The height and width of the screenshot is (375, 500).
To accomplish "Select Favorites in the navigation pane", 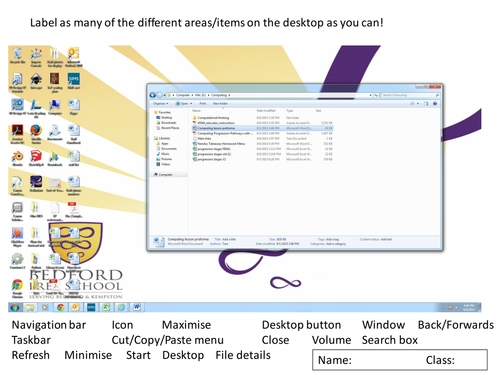I will click(x=162, y=112).
